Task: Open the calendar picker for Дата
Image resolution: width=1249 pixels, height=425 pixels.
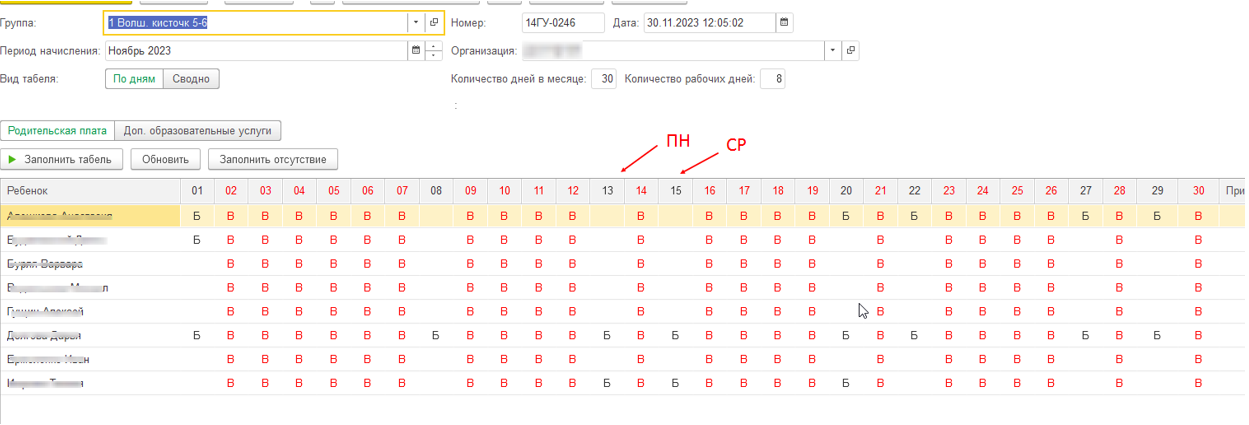Action: click(x=785, y=22)
